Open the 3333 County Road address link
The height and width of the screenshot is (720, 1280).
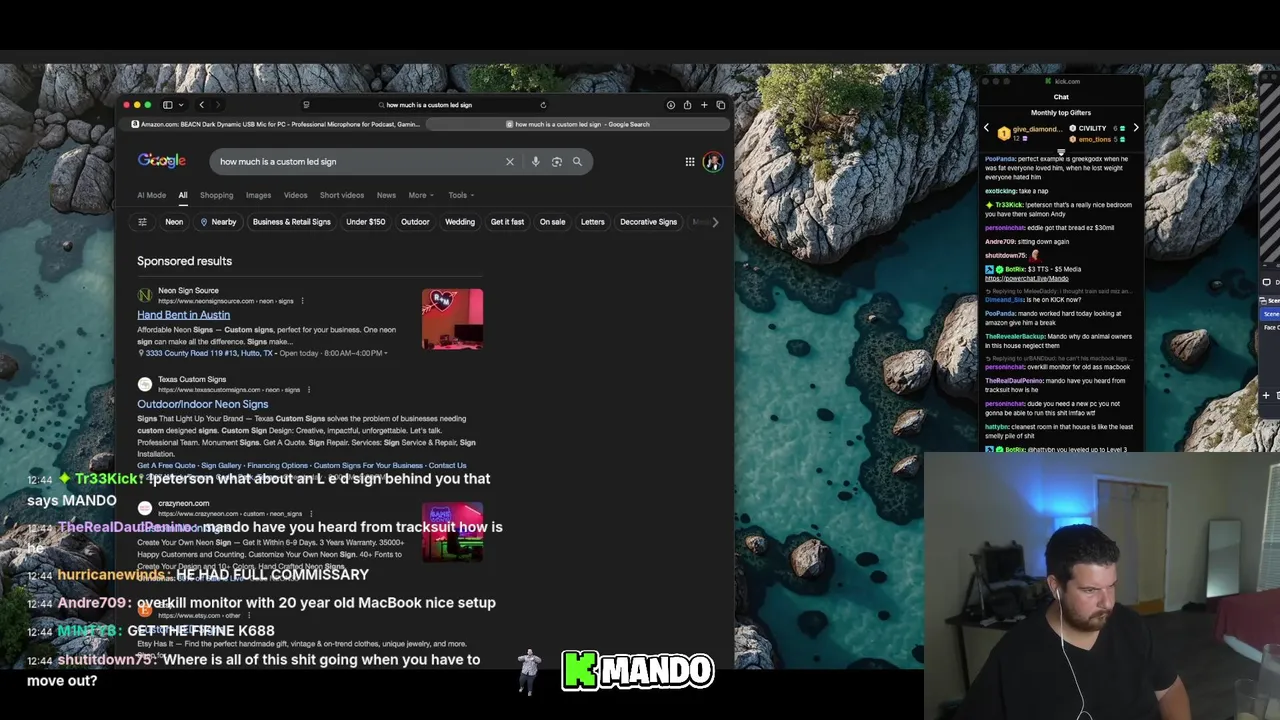pos(208,353)
